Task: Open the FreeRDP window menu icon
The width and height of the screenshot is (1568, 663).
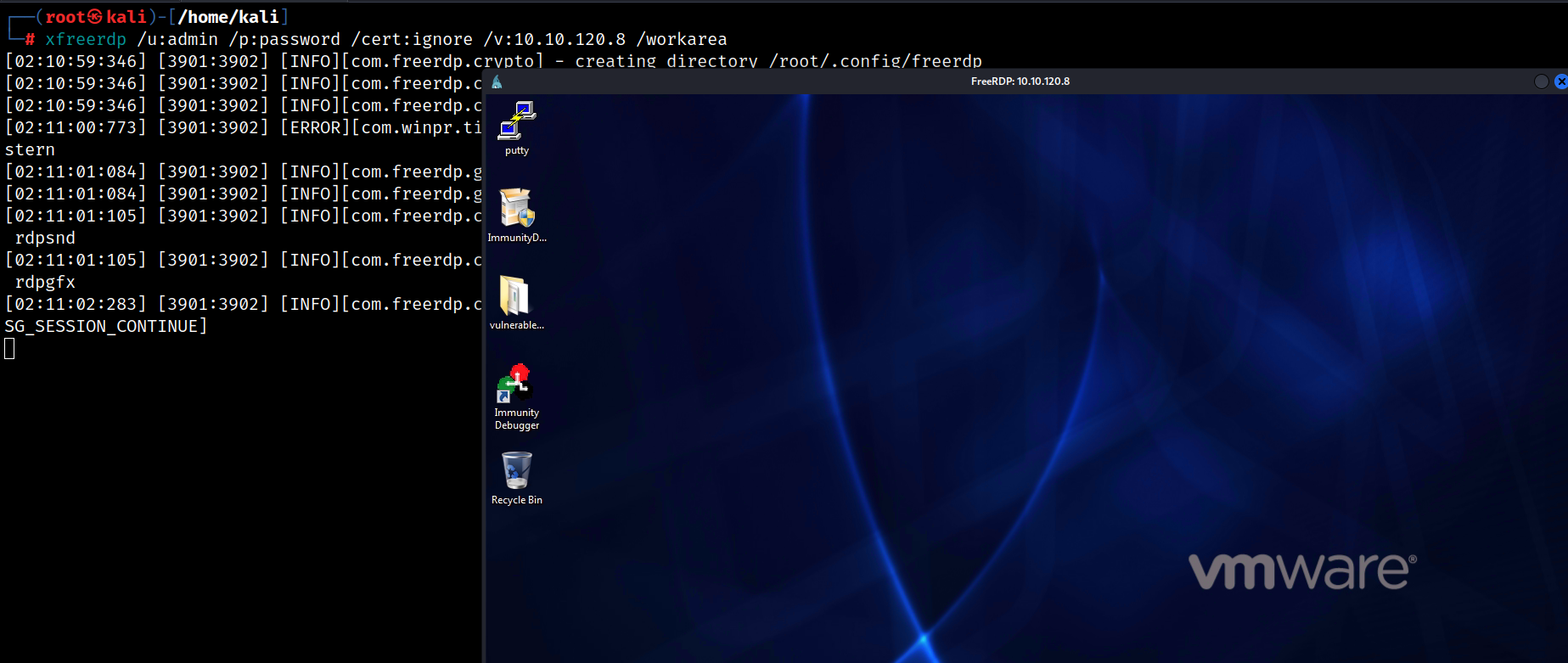Action: 497,81
